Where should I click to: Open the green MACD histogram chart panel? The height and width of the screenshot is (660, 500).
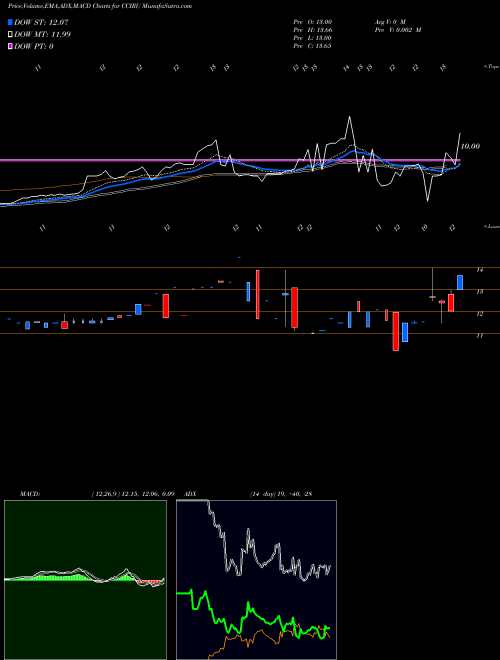pyautogui.click(x=85, y=580)
